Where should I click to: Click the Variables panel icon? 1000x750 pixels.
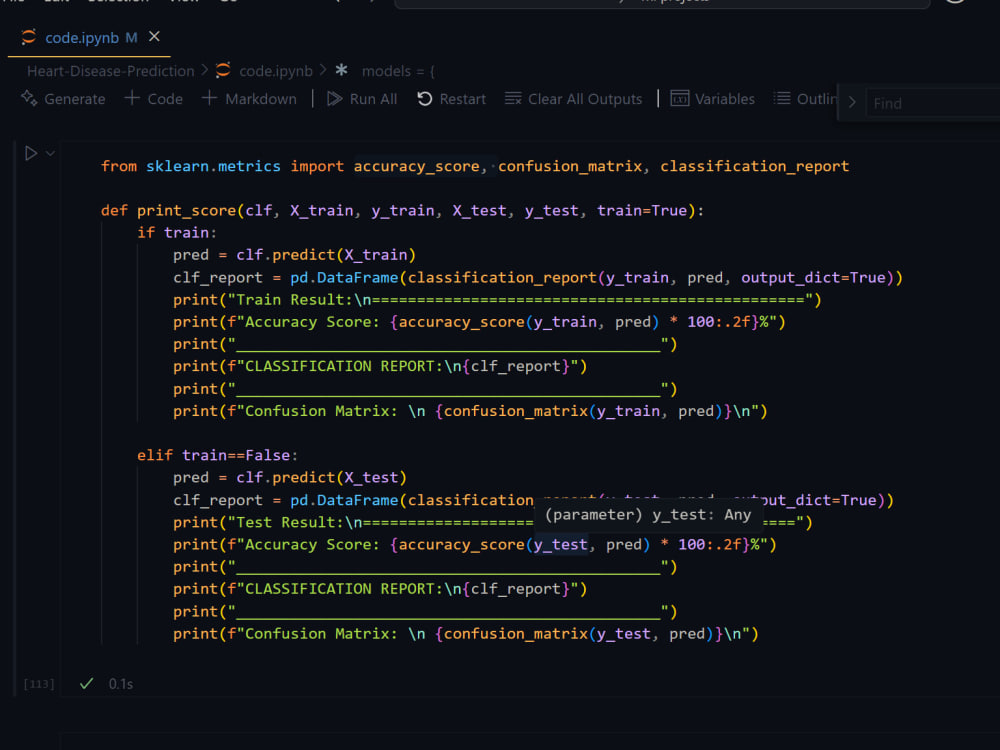(679, 99)
